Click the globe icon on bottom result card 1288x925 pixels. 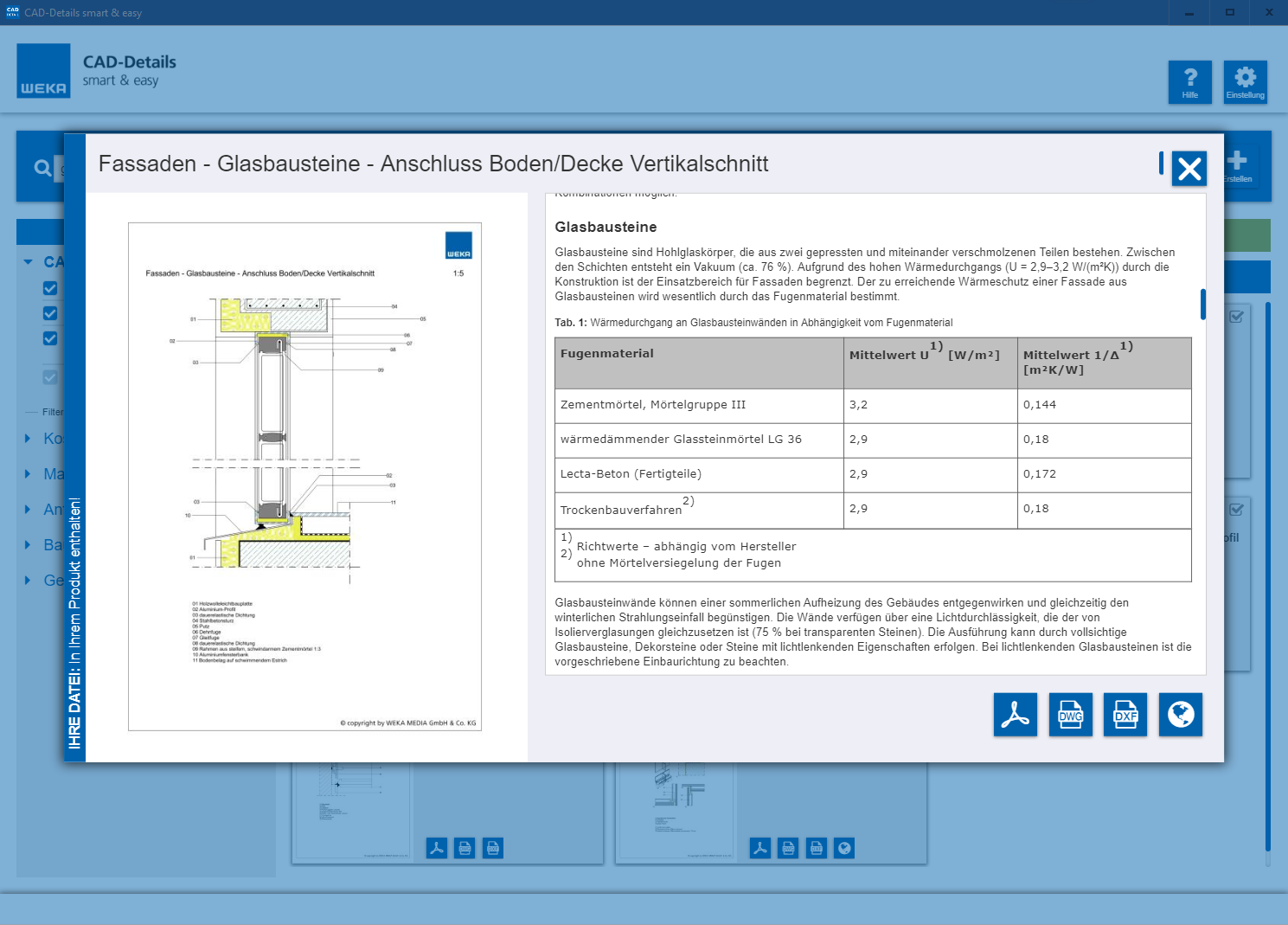844,849
